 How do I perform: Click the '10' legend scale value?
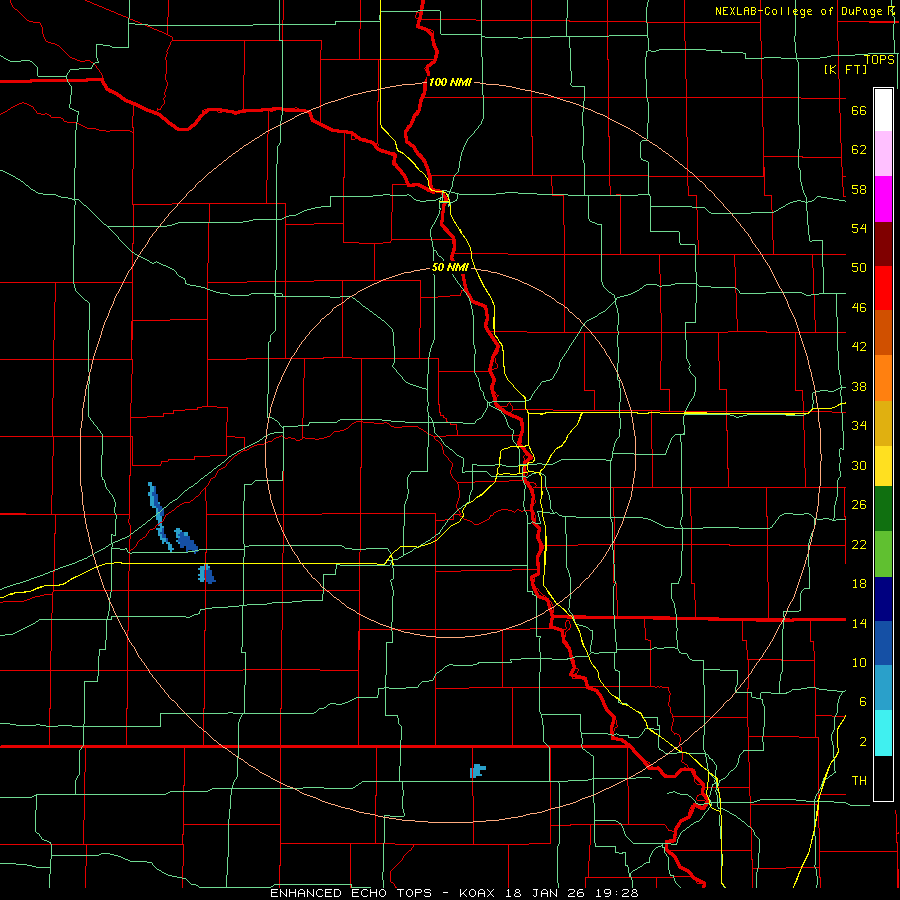(859, 662)
